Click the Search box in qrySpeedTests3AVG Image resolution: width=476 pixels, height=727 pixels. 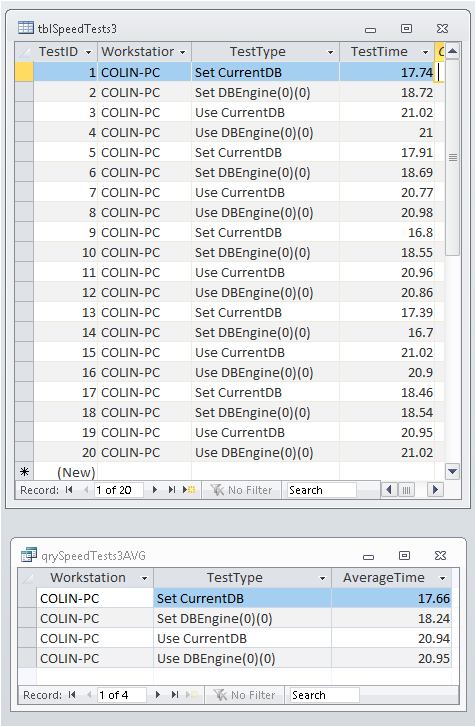[324, 695]
